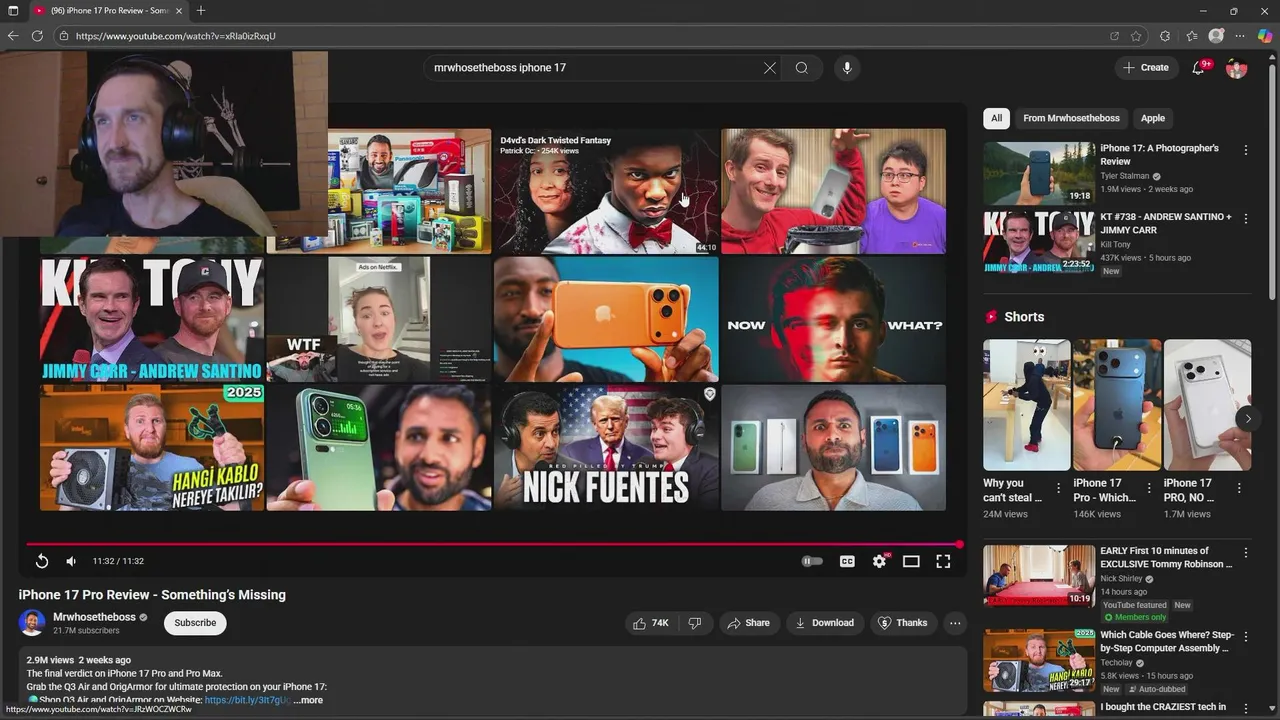Click the red video progress bar

(493, 544)
